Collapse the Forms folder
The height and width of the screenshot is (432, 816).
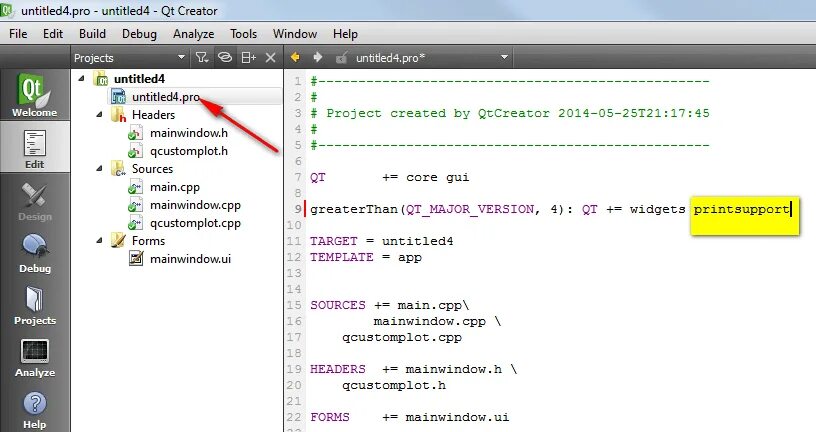[99, 240]
